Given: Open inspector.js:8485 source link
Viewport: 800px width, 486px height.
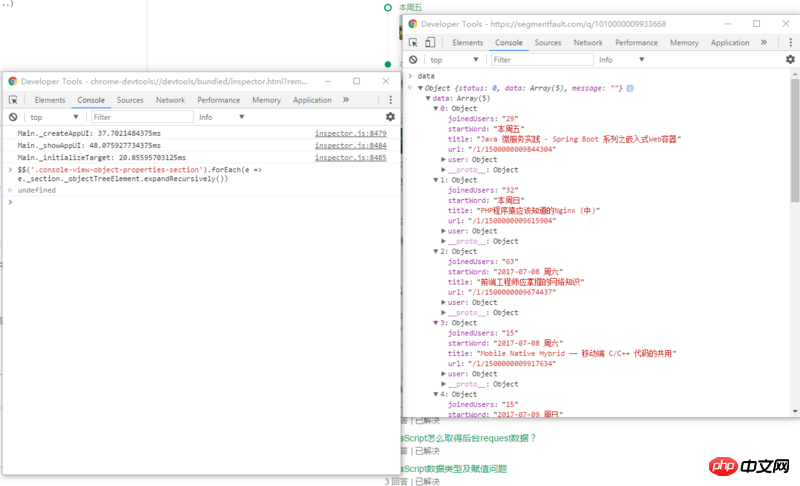Looking at the screenshot, I should tap(351, 158).
